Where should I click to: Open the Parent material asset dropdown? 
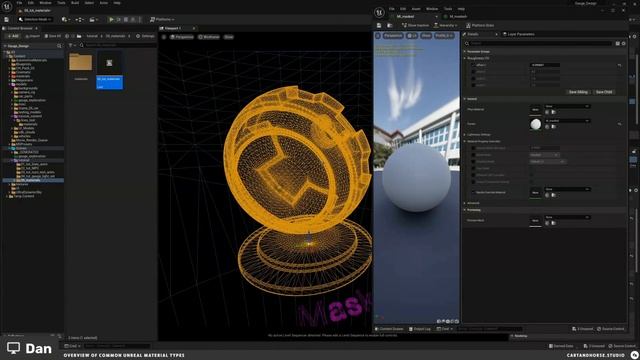pos(567,121)
